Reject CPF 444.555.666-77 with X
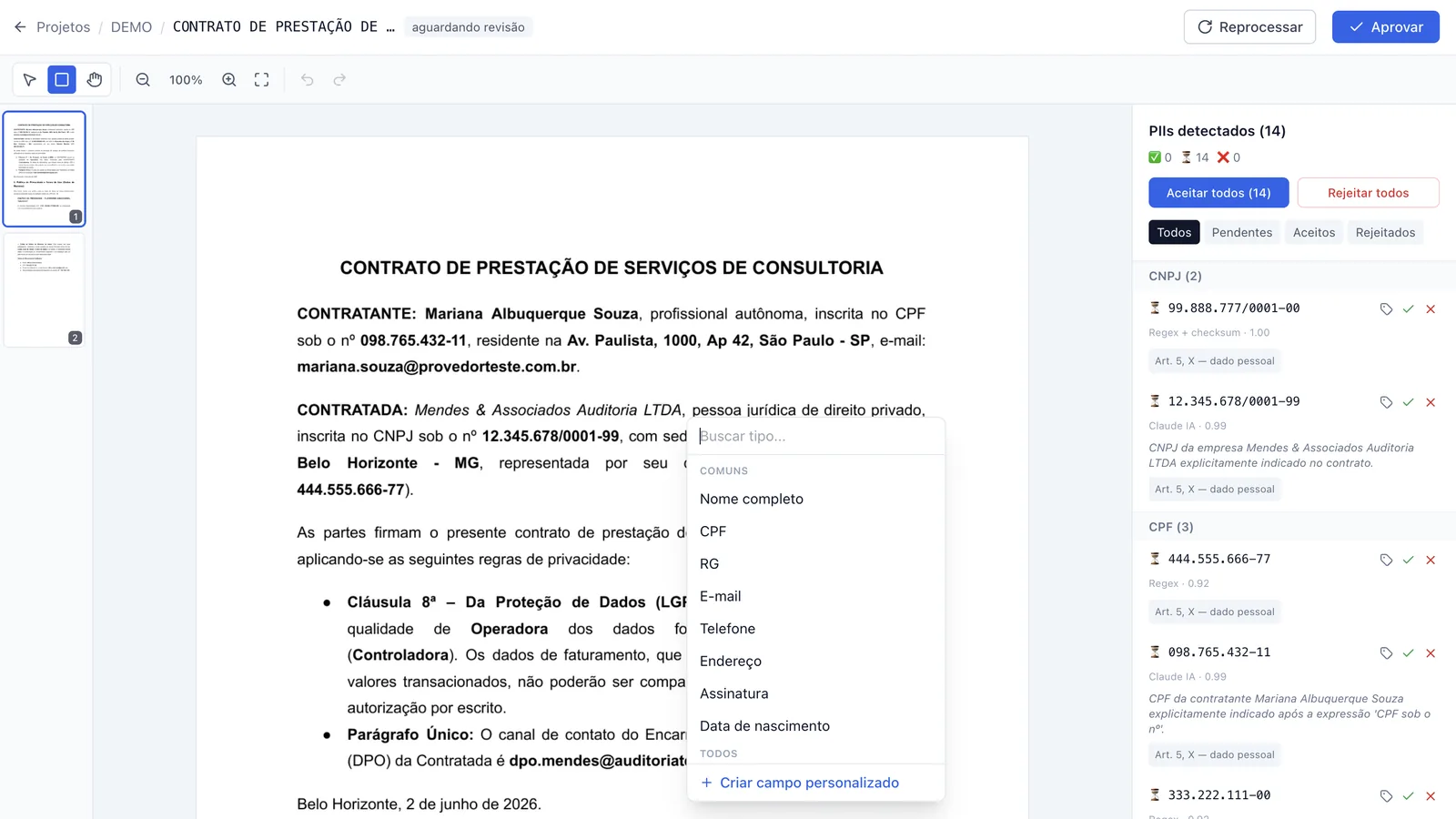1456x819 pixels. pyautogui.click(x=1431, y=561)
